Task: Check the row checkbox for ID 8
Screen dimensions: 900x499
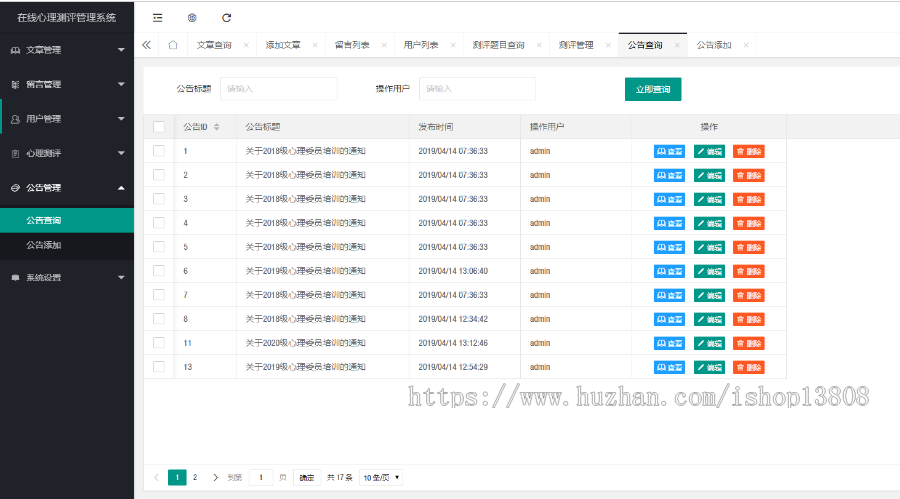Action: tap(159, 319)
